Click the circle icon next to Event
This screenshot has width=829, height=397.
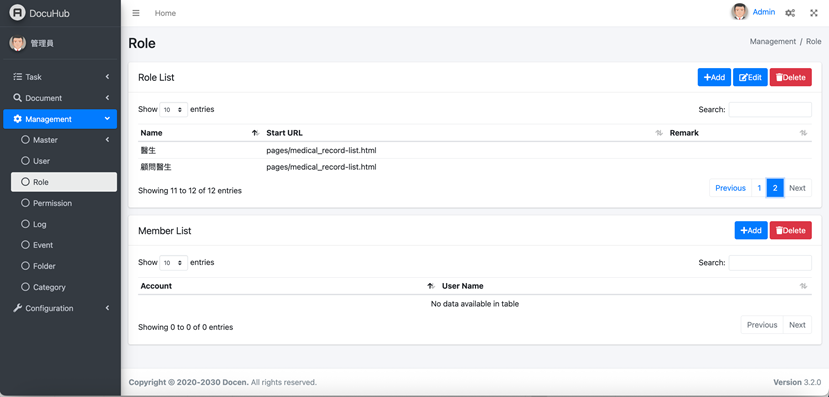click(25, 245)
